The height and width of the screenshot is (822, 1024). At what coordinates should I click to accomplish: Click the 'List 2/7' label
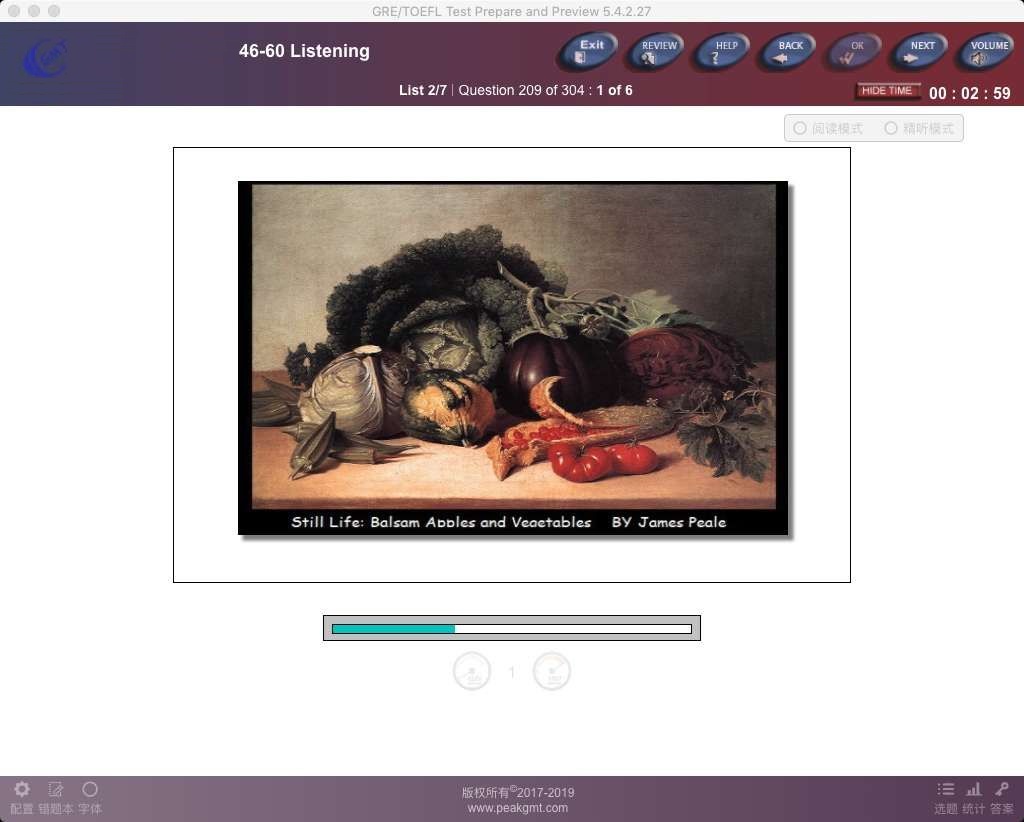(423, 90)
